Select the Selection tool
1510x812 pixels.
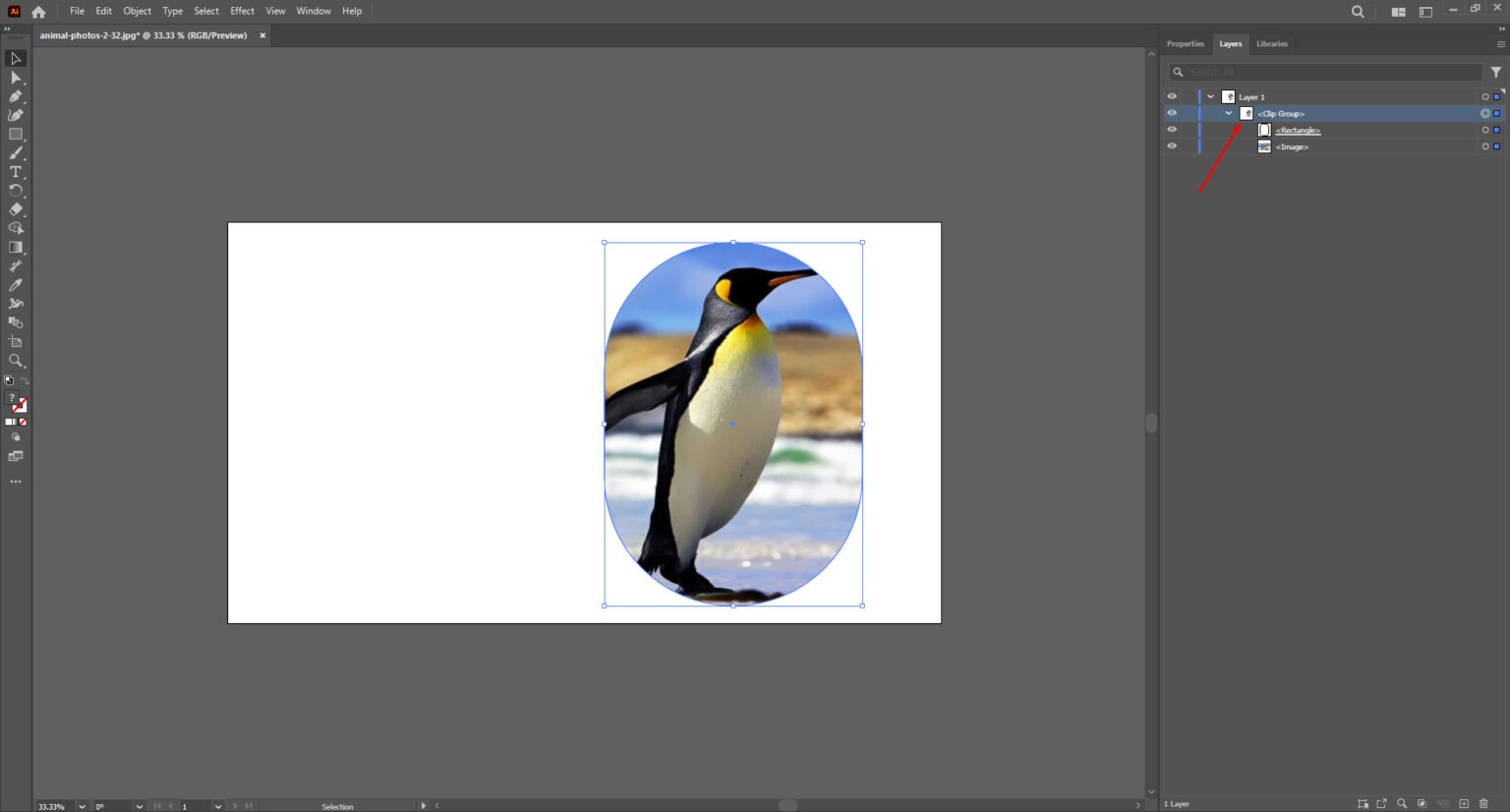click(15, 58)
